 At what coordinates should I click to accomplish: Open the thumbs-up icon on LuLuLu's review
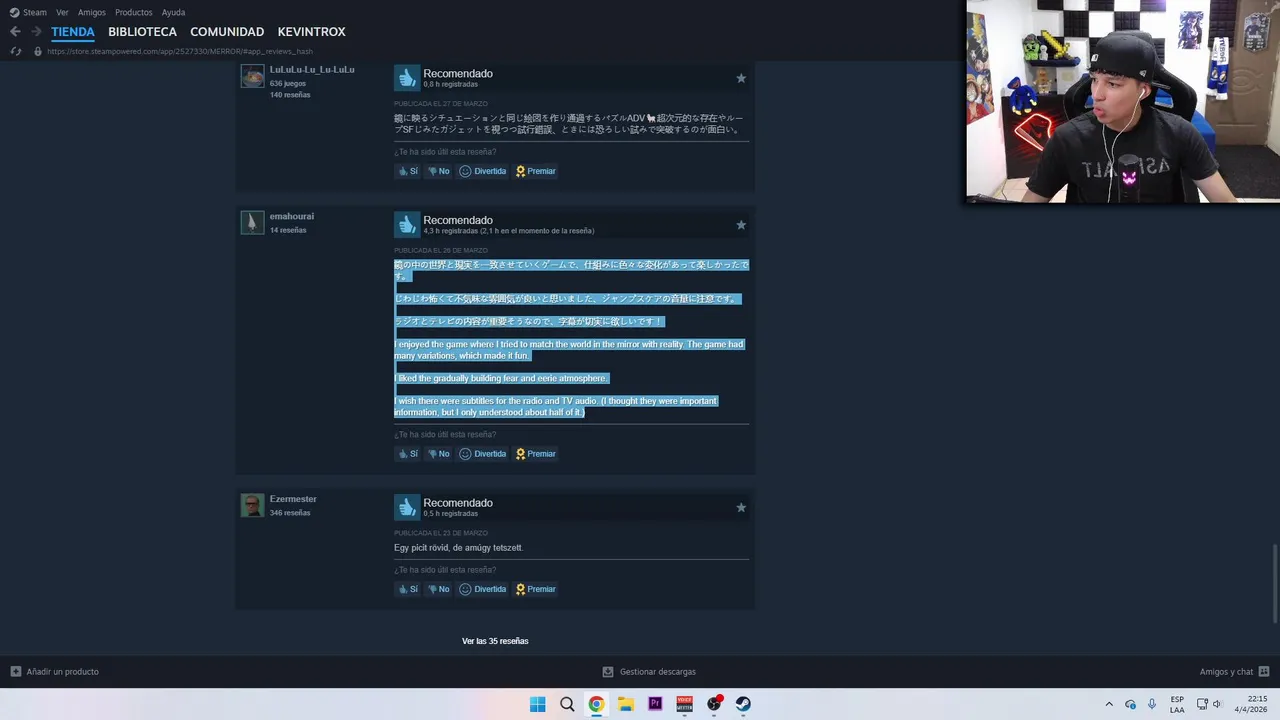[x=406, y=78]
